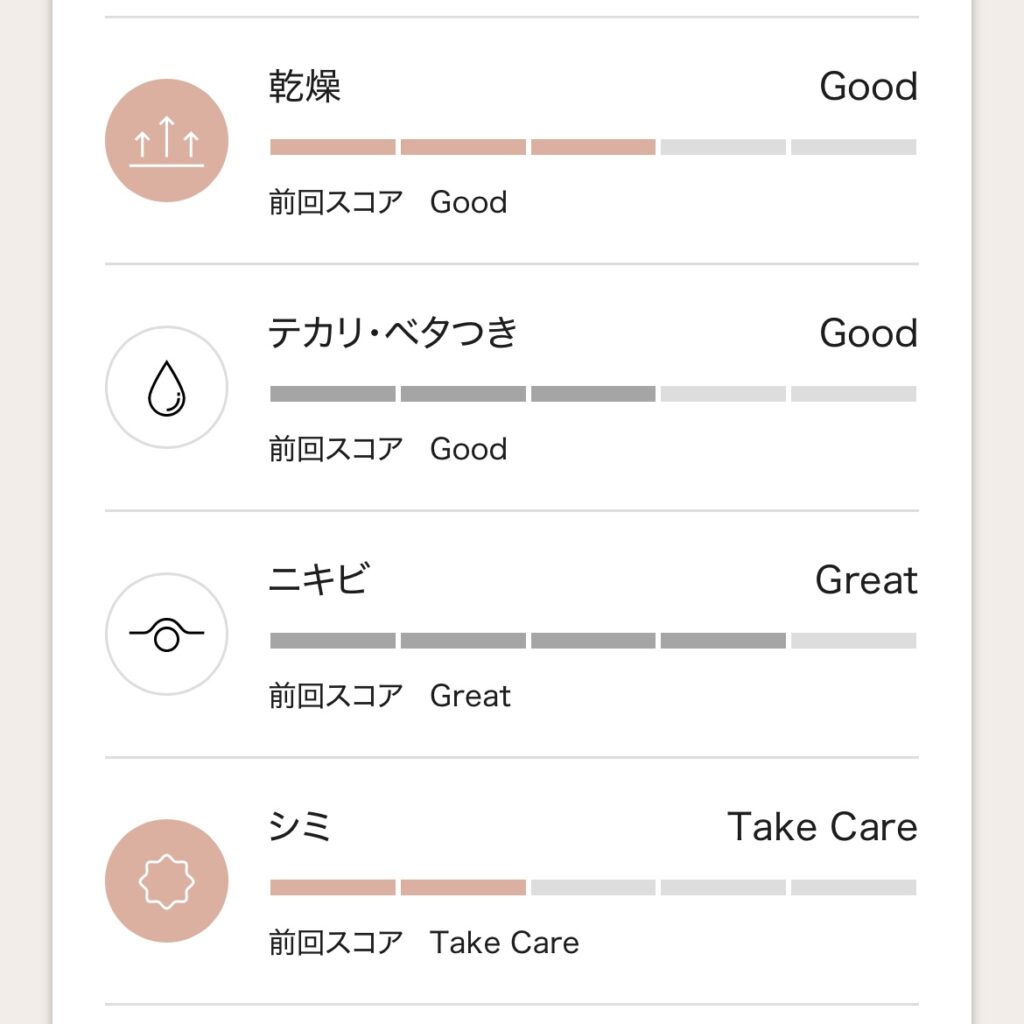Tap the ニキビ category title
Screen dimensions: 1024x1024
coord(319,580)
